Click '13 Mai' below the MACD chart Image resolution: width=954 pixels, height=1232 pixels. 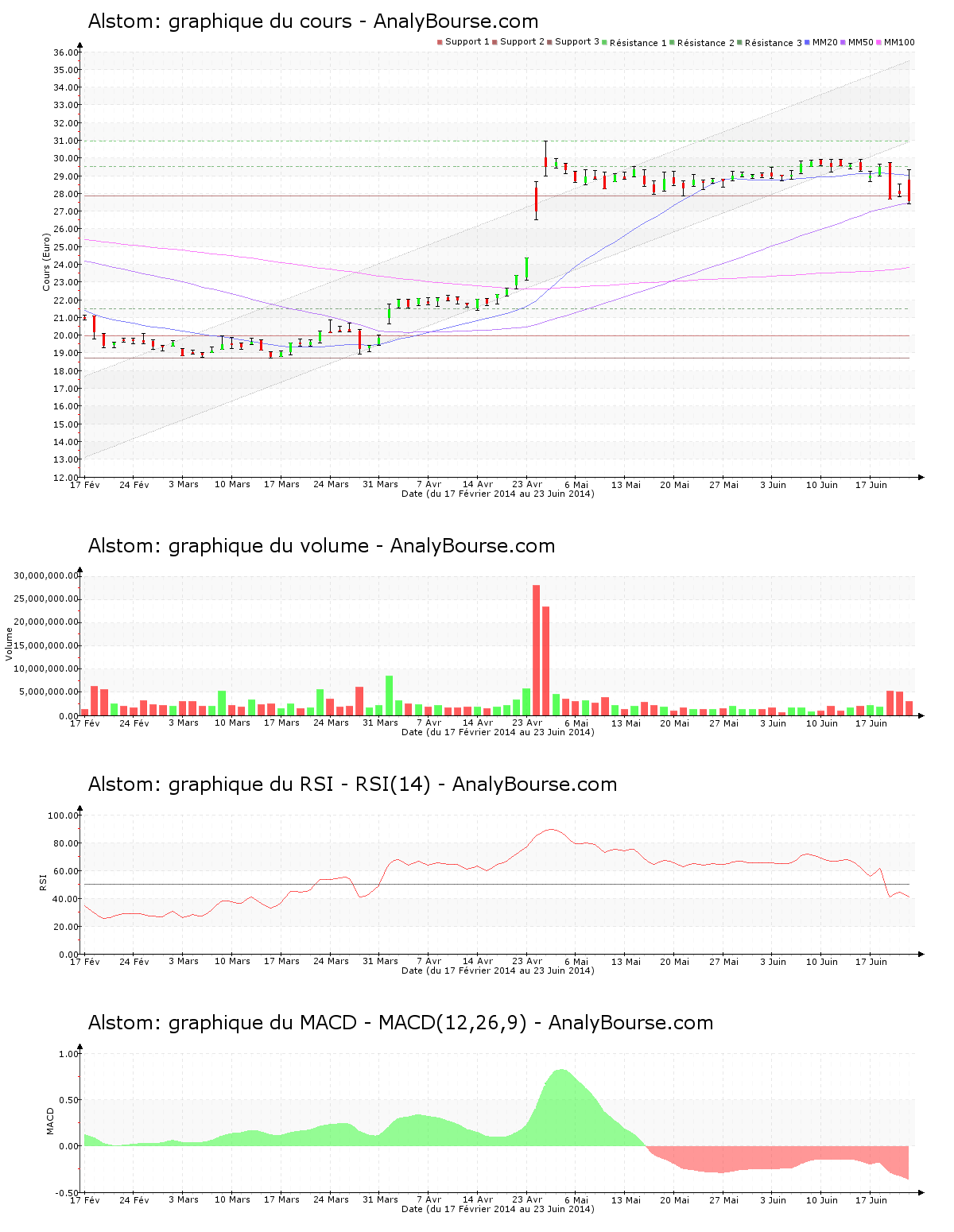click(626, 1199)
